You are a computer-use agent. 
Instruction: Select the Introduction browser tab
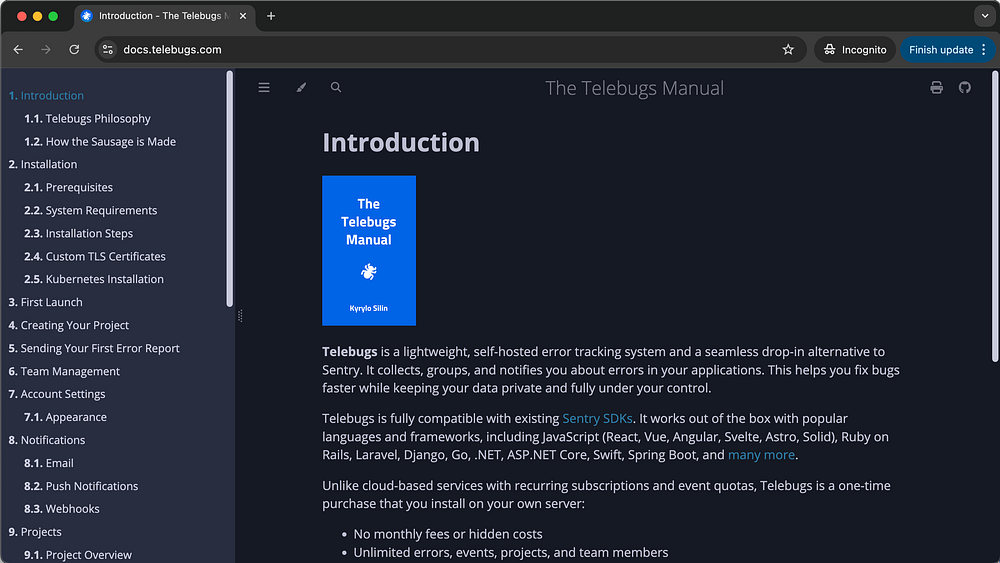165,16
